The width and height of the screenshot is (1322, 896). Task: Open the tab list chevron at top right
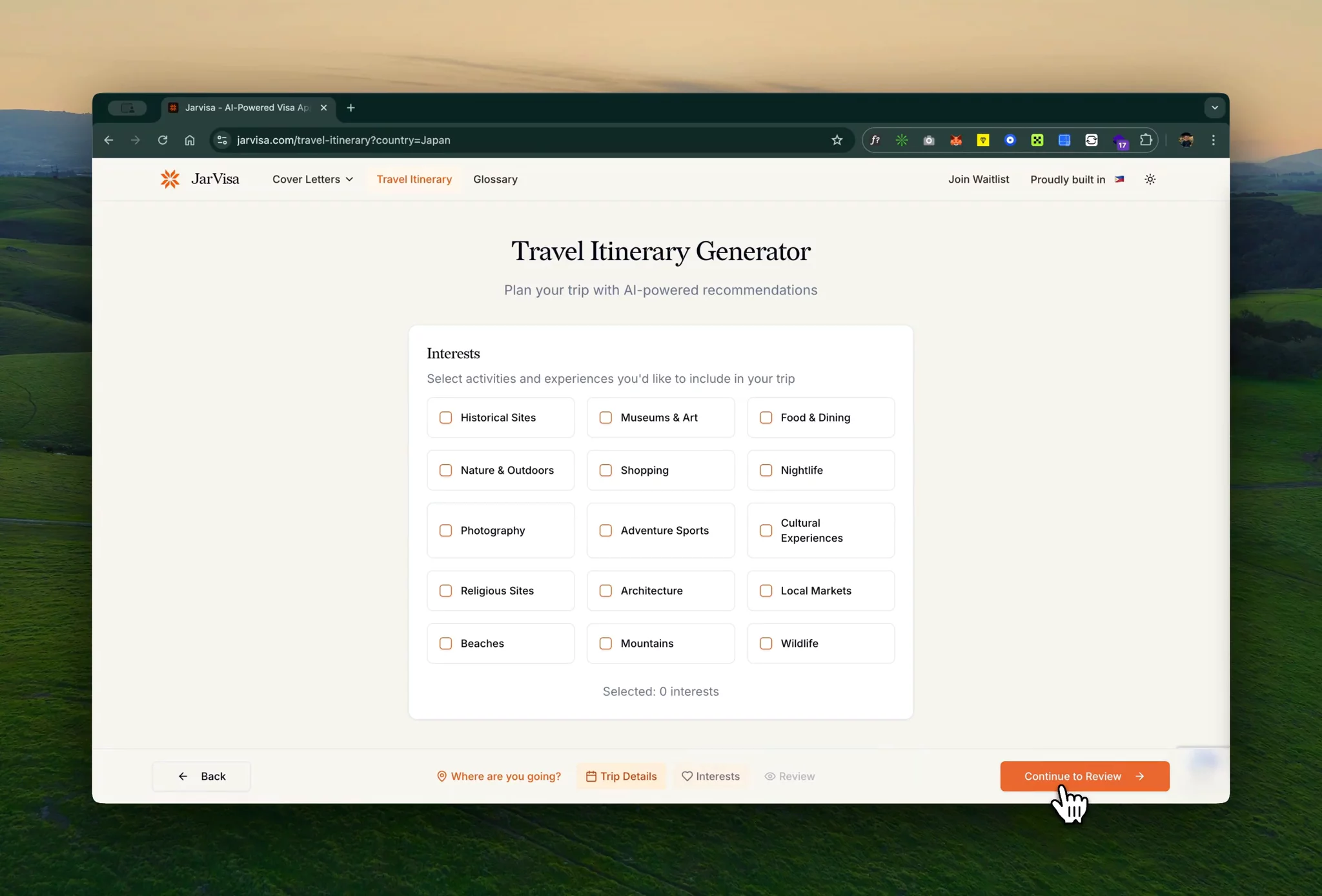pos(1214,107)
